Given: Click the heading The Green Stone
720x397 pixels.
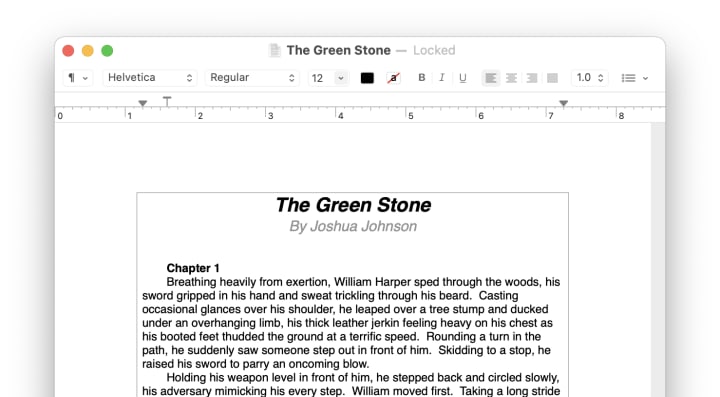Looking at the screenshot, I should coord(353,205).
